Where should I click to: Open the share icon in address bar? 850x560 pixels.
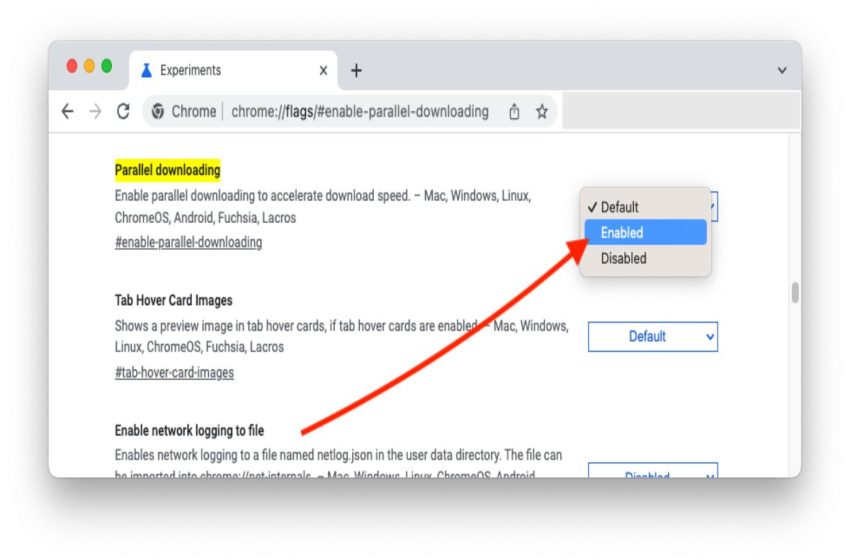coord(514,112)
